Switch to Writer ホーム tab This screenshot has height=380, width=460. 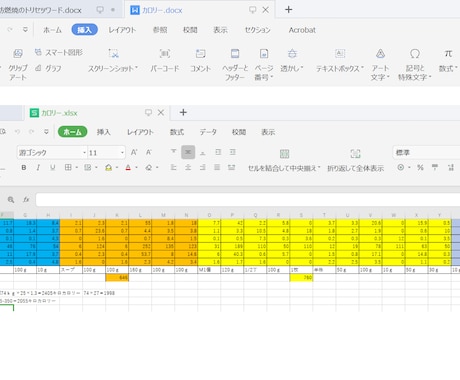tap(52, 30)
